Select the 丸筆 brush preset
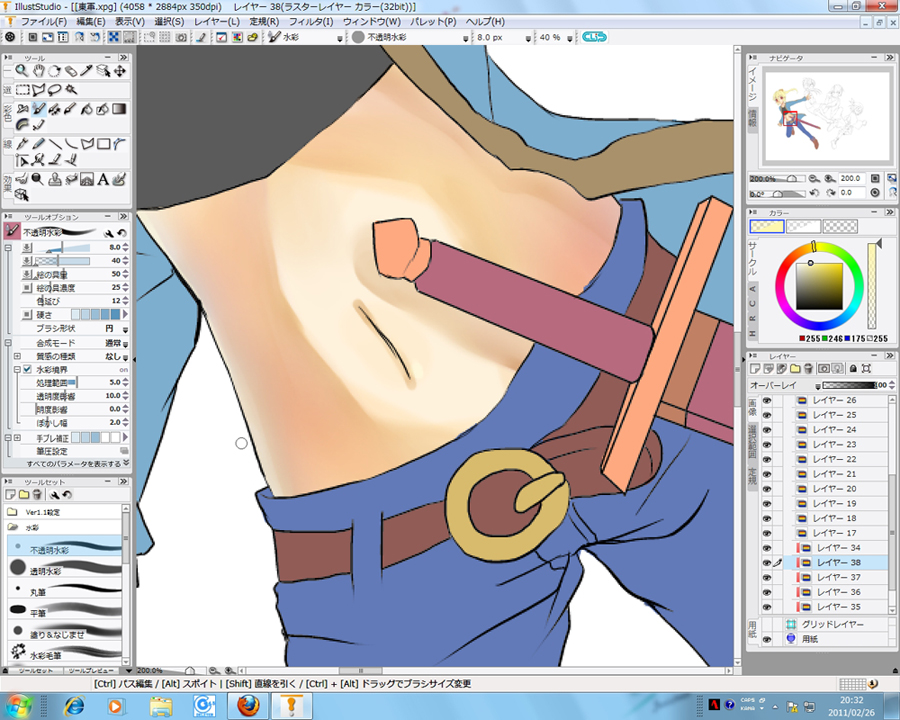This screenshot has width=900, height=720. pos(64,589)
